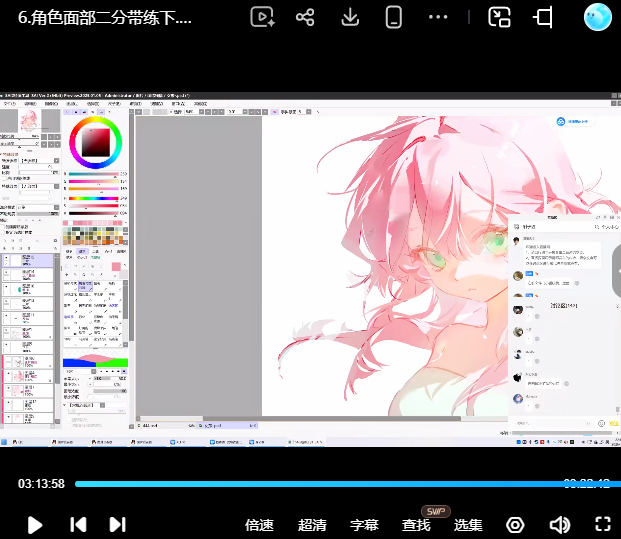Enter fullscreen mode
621x539 pixels.
coord(603,524)
